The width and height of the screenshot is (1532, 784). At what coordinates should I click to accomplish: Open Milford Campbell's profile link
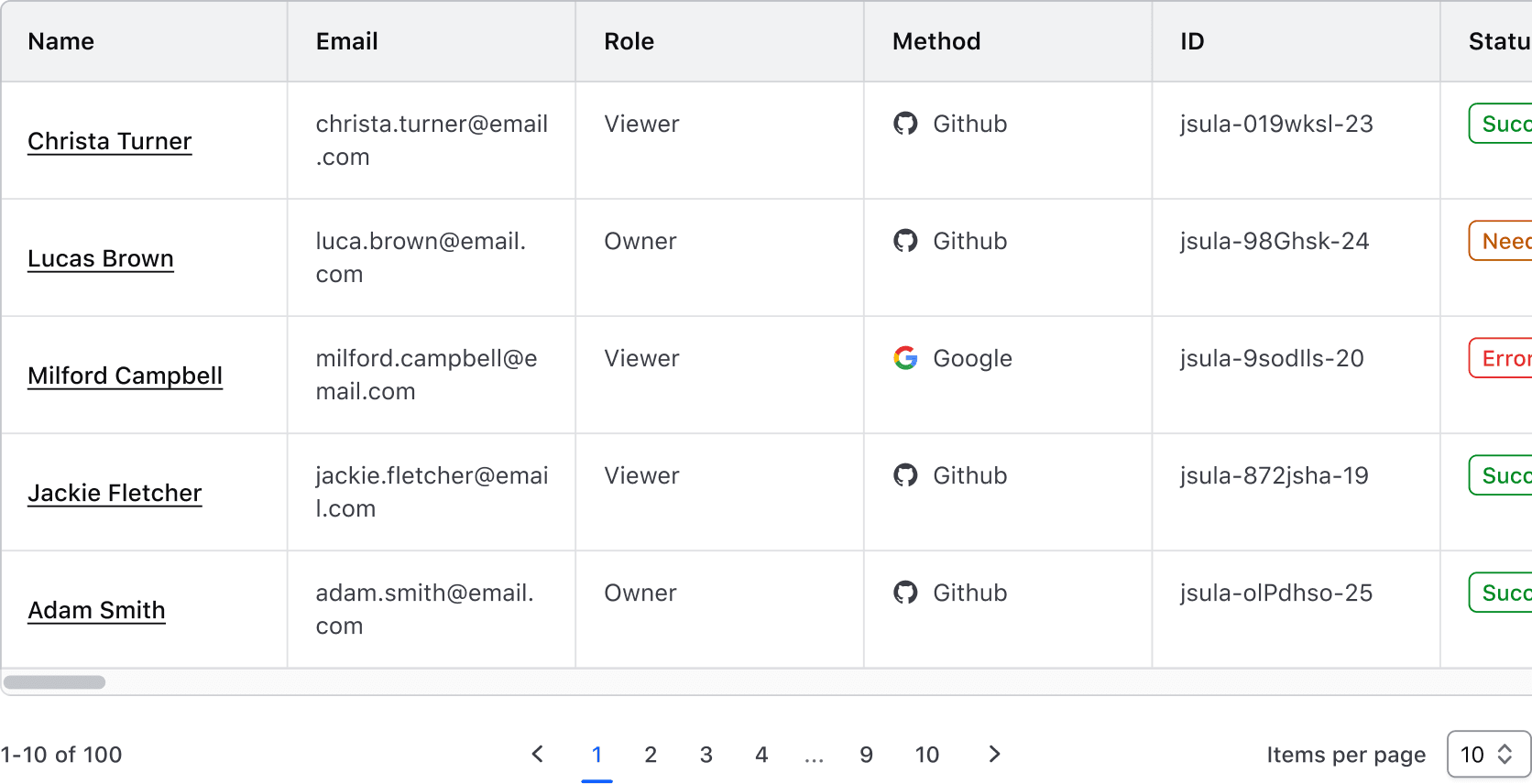tap(125, 376)
